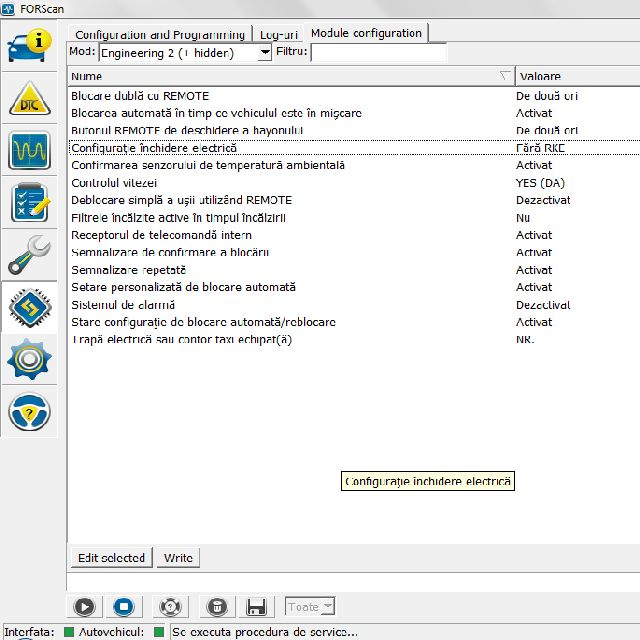
Task: Open the steering wheel help section
Action: click(29, 411)
